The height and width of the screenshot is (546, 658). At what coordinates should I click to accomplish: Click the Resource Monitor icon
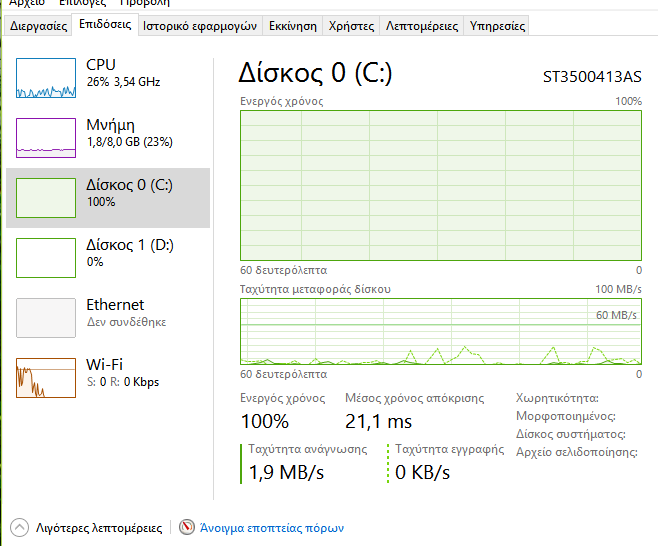click(186, 527)
